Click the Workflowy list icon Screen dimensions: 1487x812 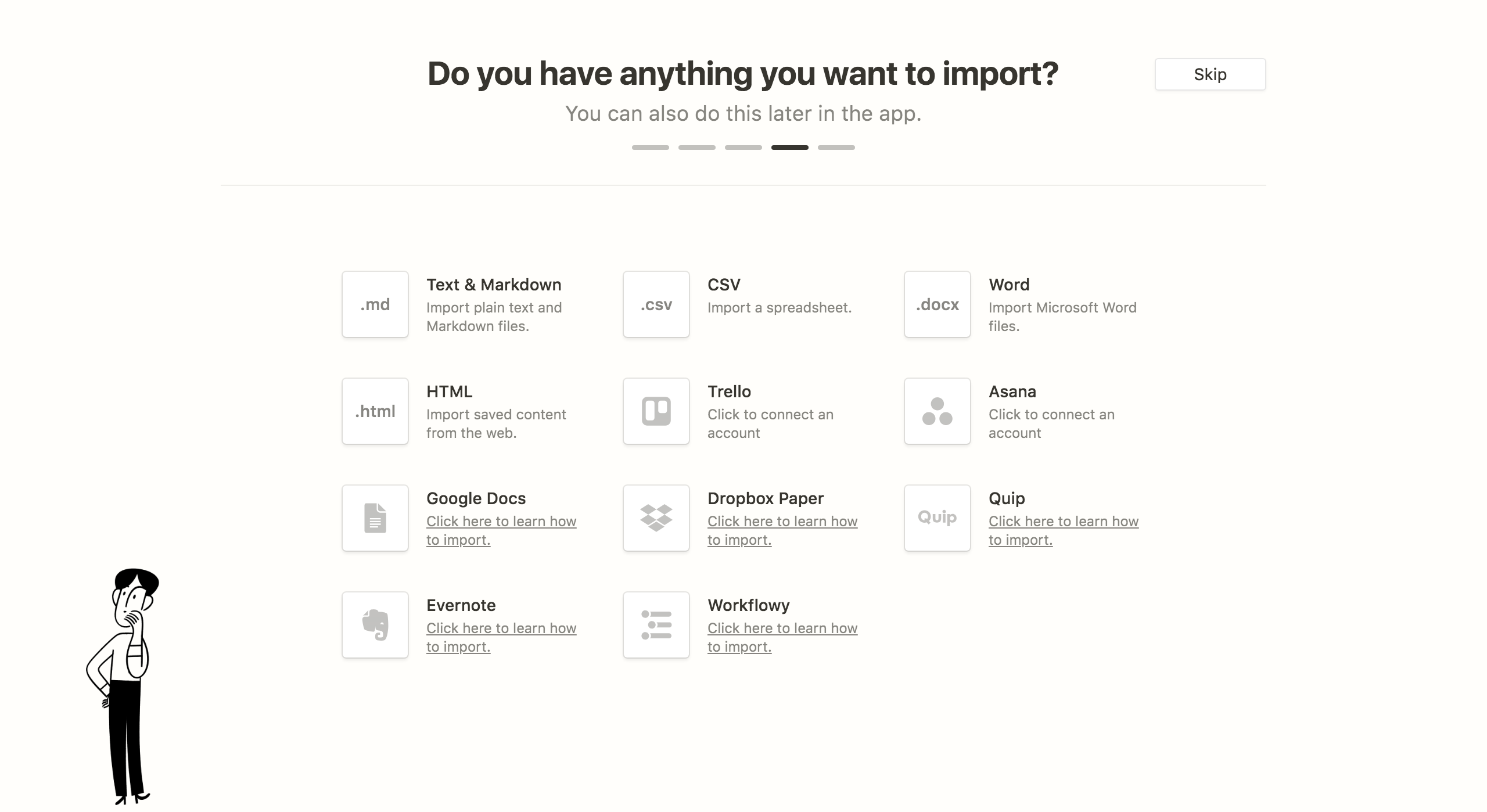pyautogui.click(x=656, y=625)
